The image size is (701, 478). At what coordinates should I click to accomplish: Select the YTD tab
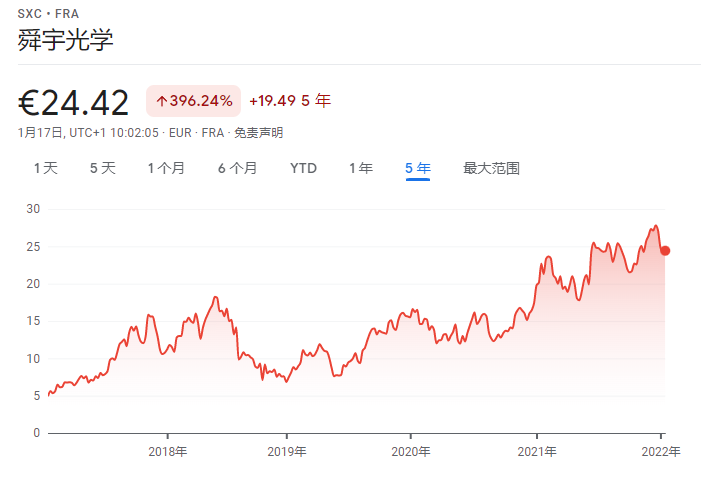pos(303,168)
